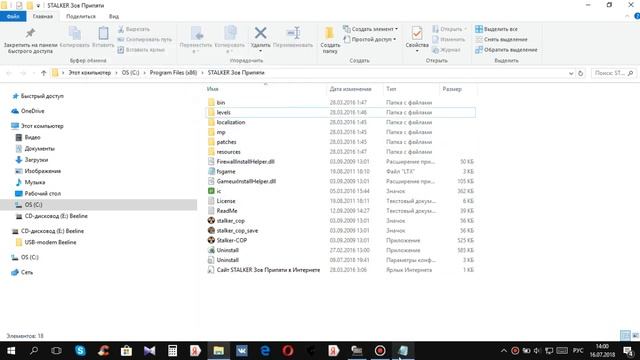The image size is (640, 360).
Task: Select the stalker_cop_save icon file
Action: [x=237, y=231]
